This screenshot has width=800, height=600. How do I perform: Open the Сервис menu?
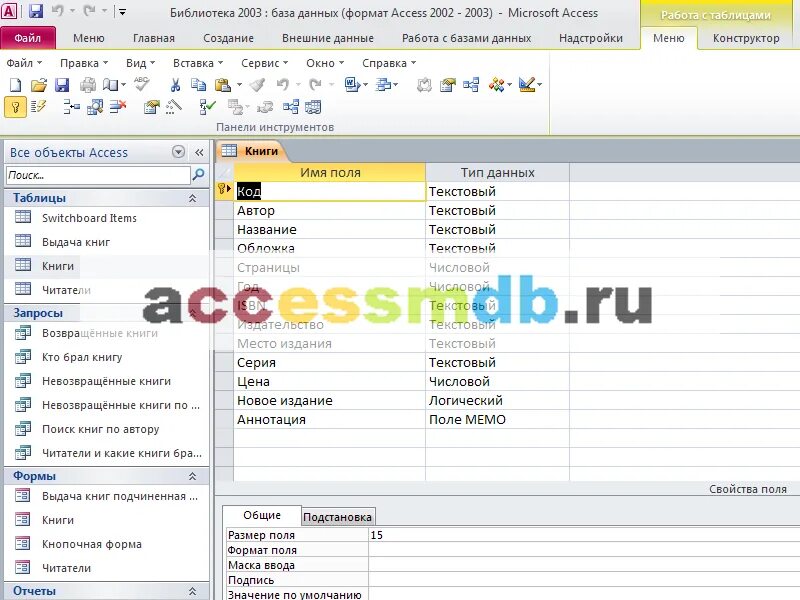[264, 63]
